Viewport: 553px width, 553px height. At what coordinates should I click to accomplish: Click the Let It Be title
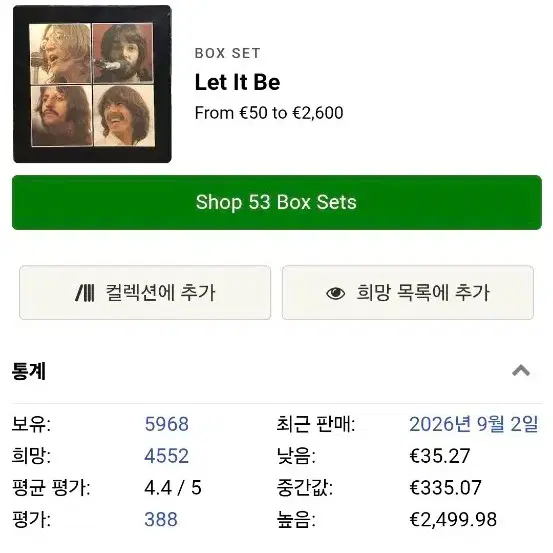237,82
